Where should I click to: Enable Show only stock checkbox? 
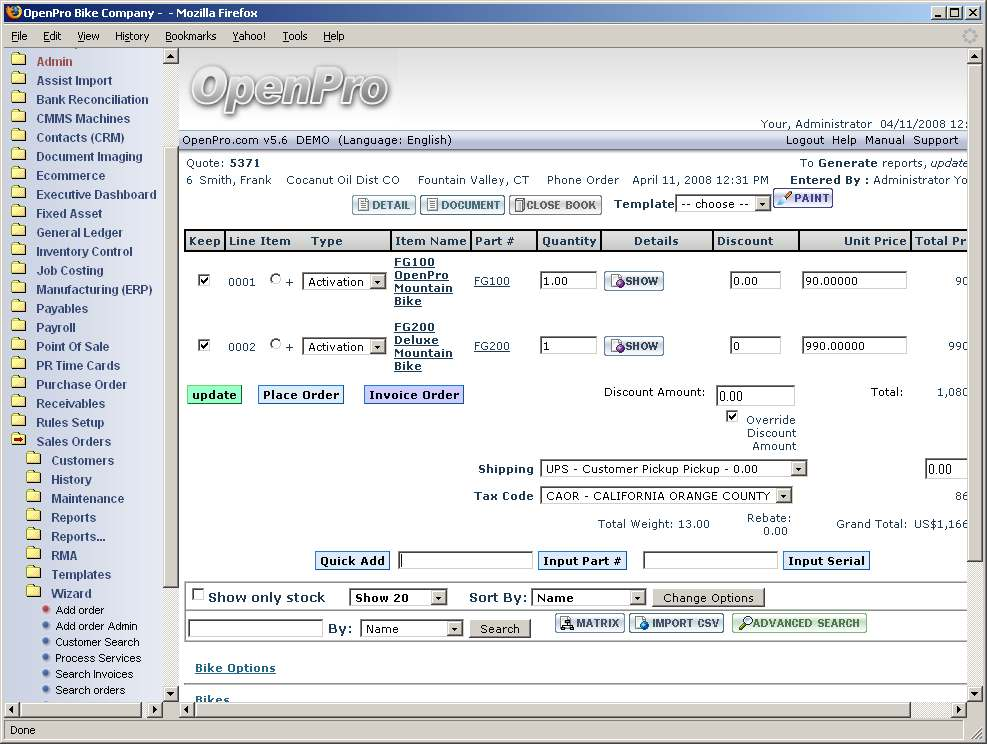click(198, 594)
